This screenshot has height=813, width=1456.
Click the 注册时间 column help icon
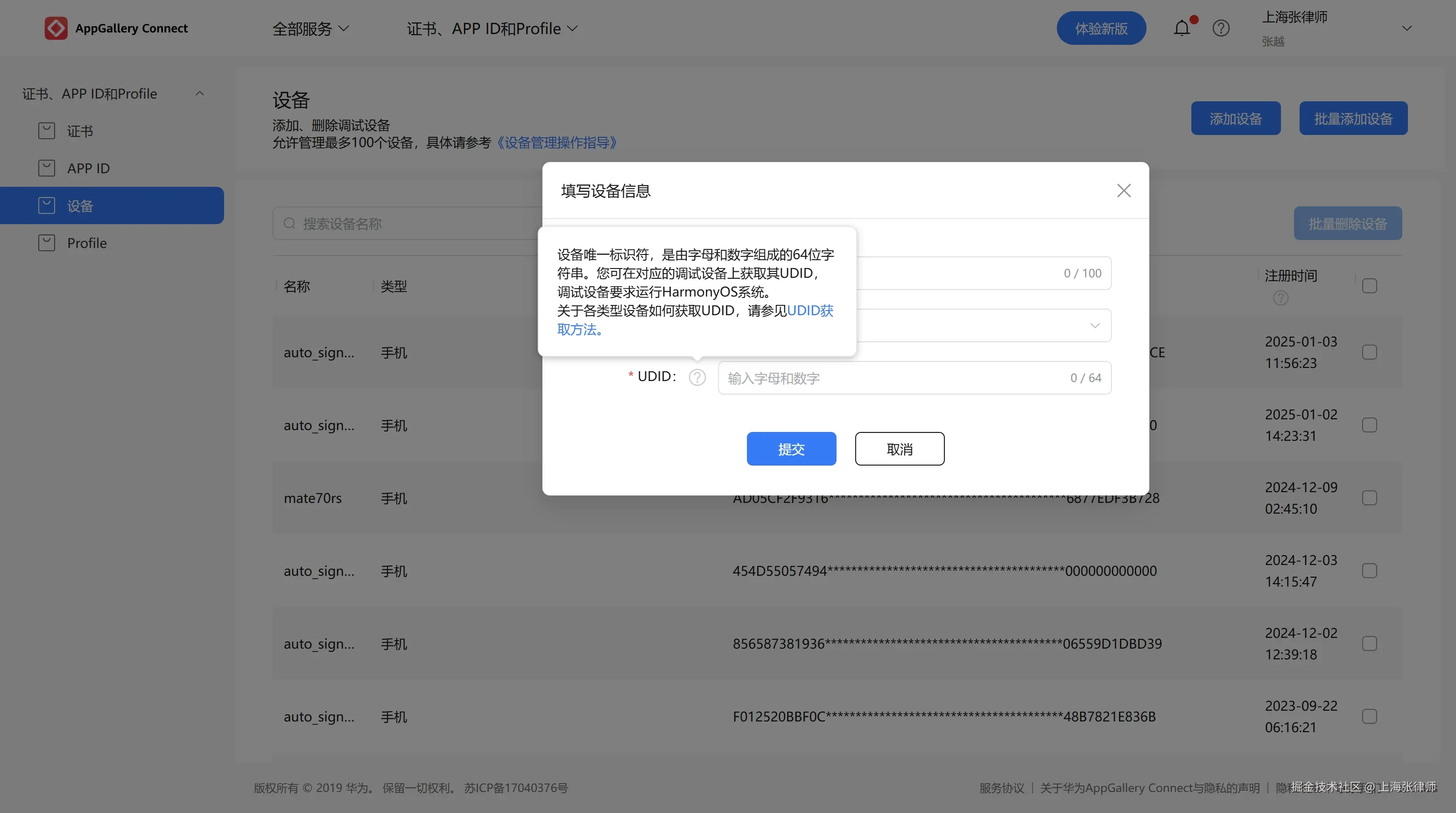(1281, 298)
